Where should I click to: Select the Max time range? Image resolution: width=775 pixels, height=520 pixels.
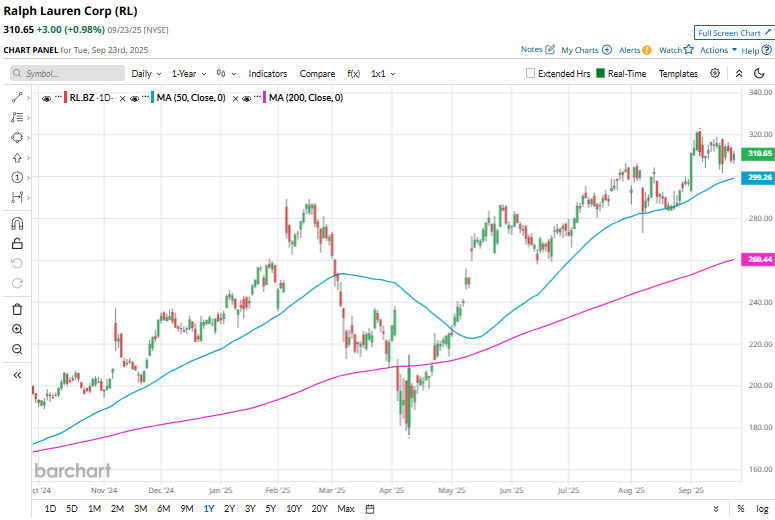346,509
